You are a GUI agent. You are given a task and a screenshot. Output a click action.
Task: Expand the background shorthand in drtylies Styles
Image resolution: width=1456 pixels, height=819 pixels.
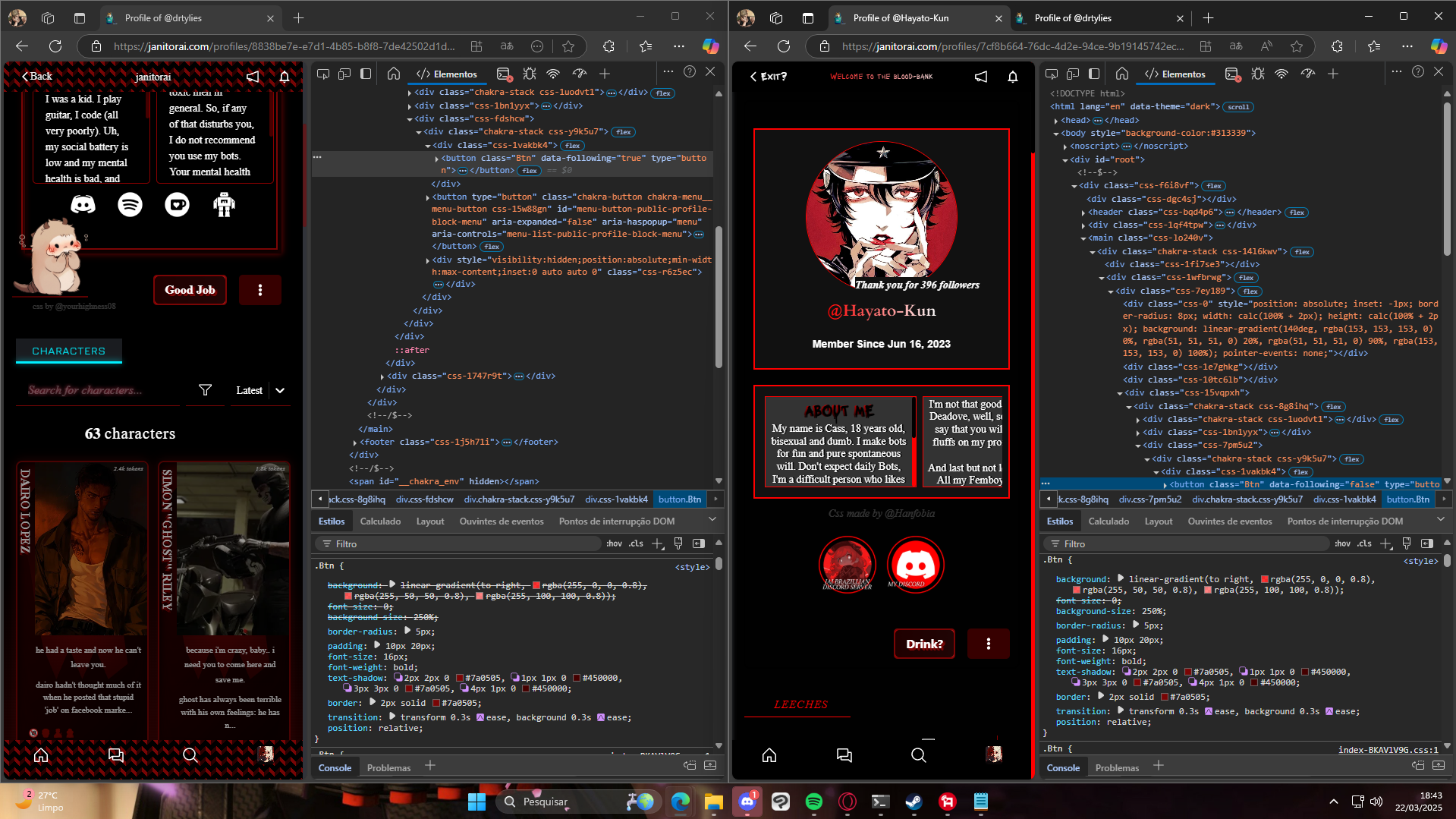tap(392, 584)
